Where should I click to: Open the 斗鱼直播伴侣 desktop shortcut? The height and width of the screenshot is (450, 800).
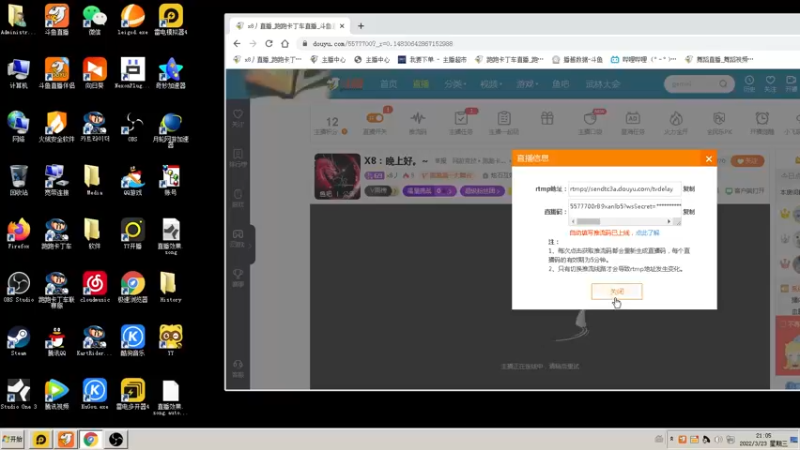[x=57, y=72]
